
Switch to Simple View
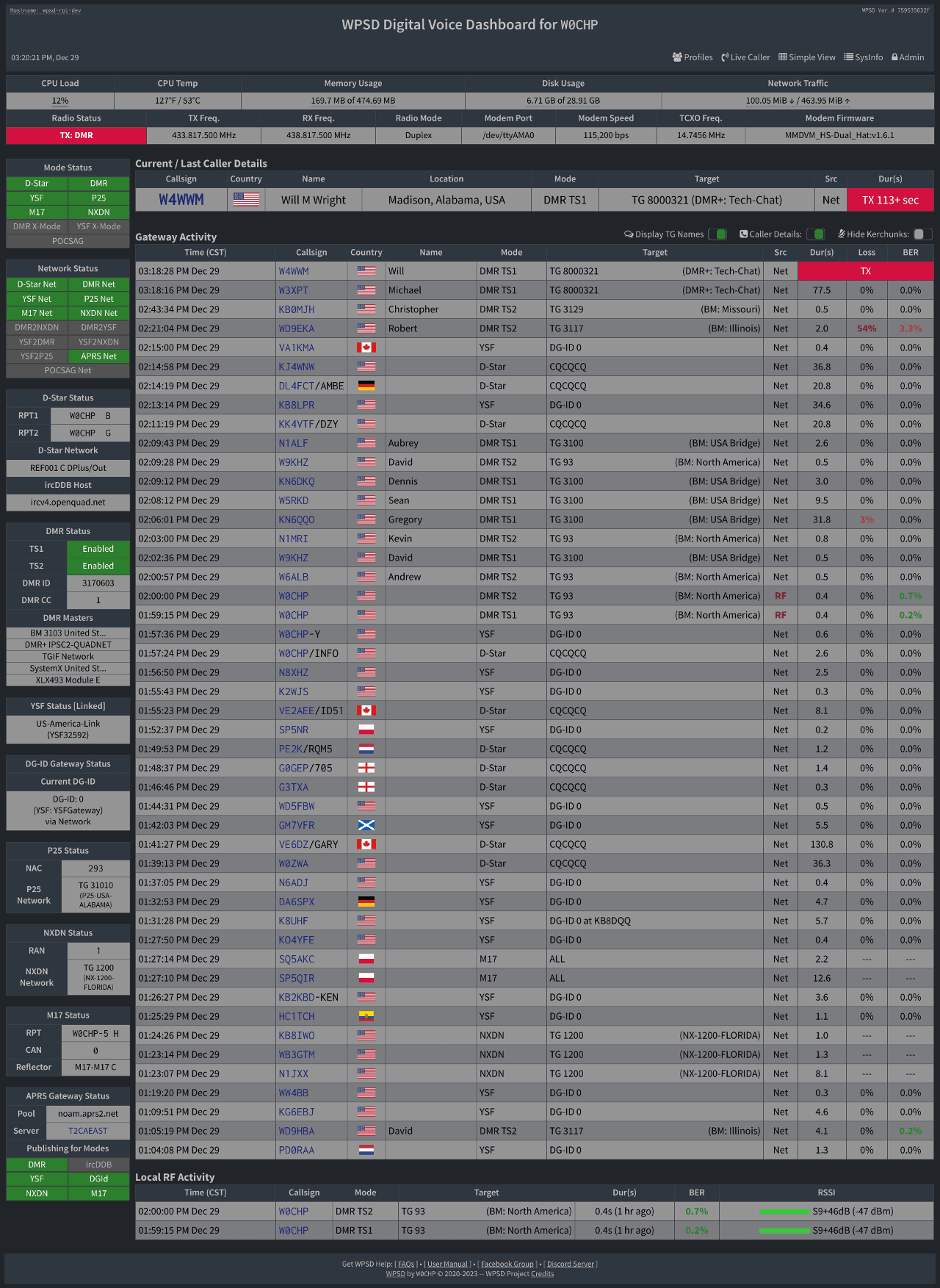click(806, 57)
